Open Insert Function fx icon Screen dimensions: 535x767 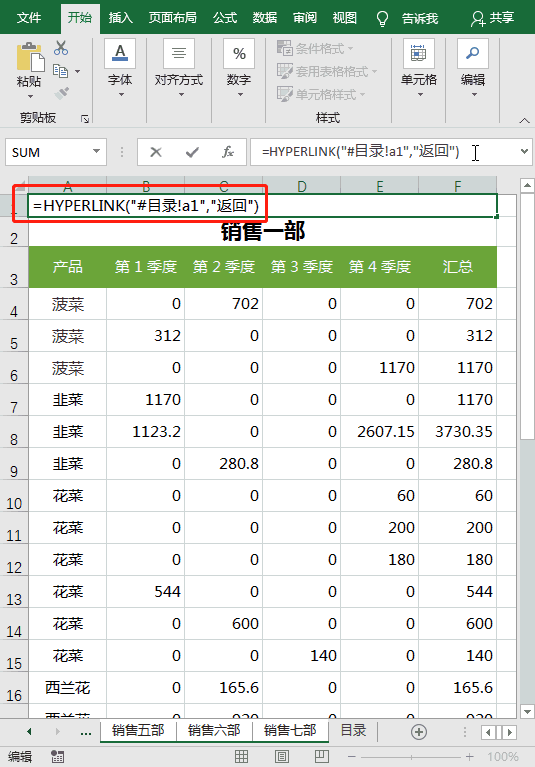pyautogui.click(x=228, y=152)
